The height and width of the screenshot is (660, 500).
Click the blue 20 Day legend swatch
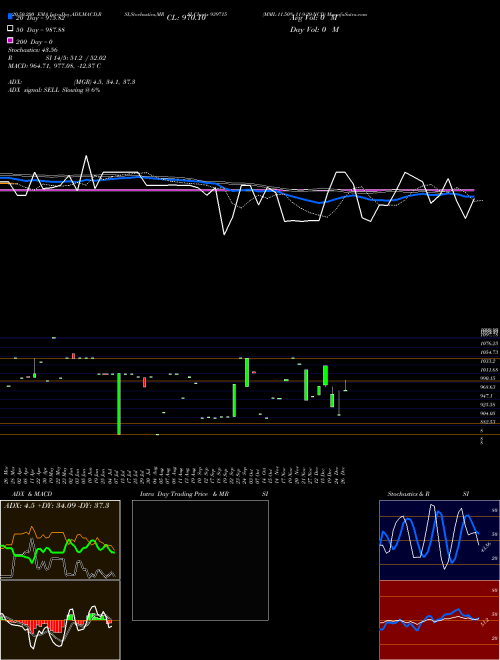click(10, 17)
